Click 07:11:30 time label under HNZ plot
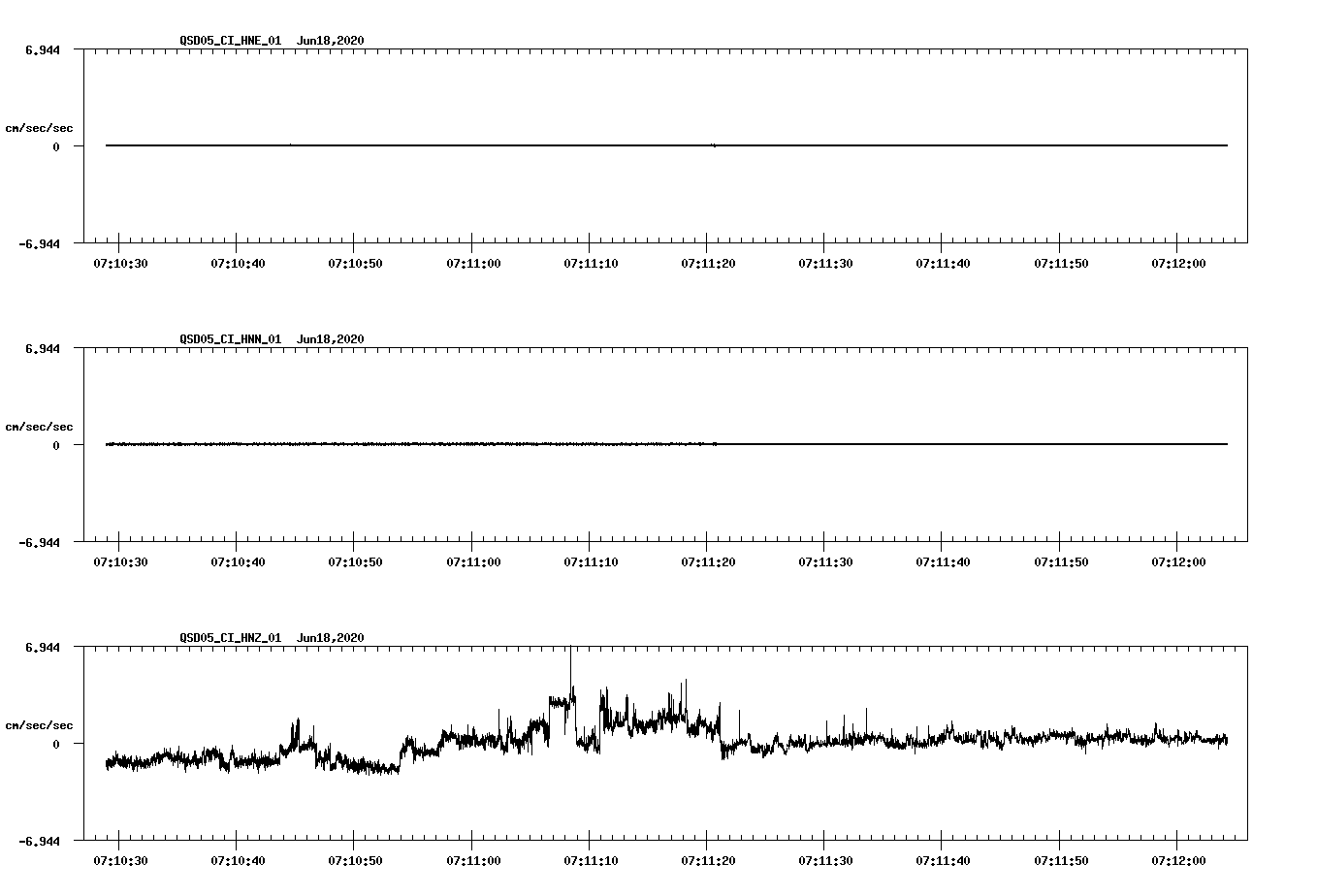Screen dimensions: 1317x896 (x=825, y=861)
